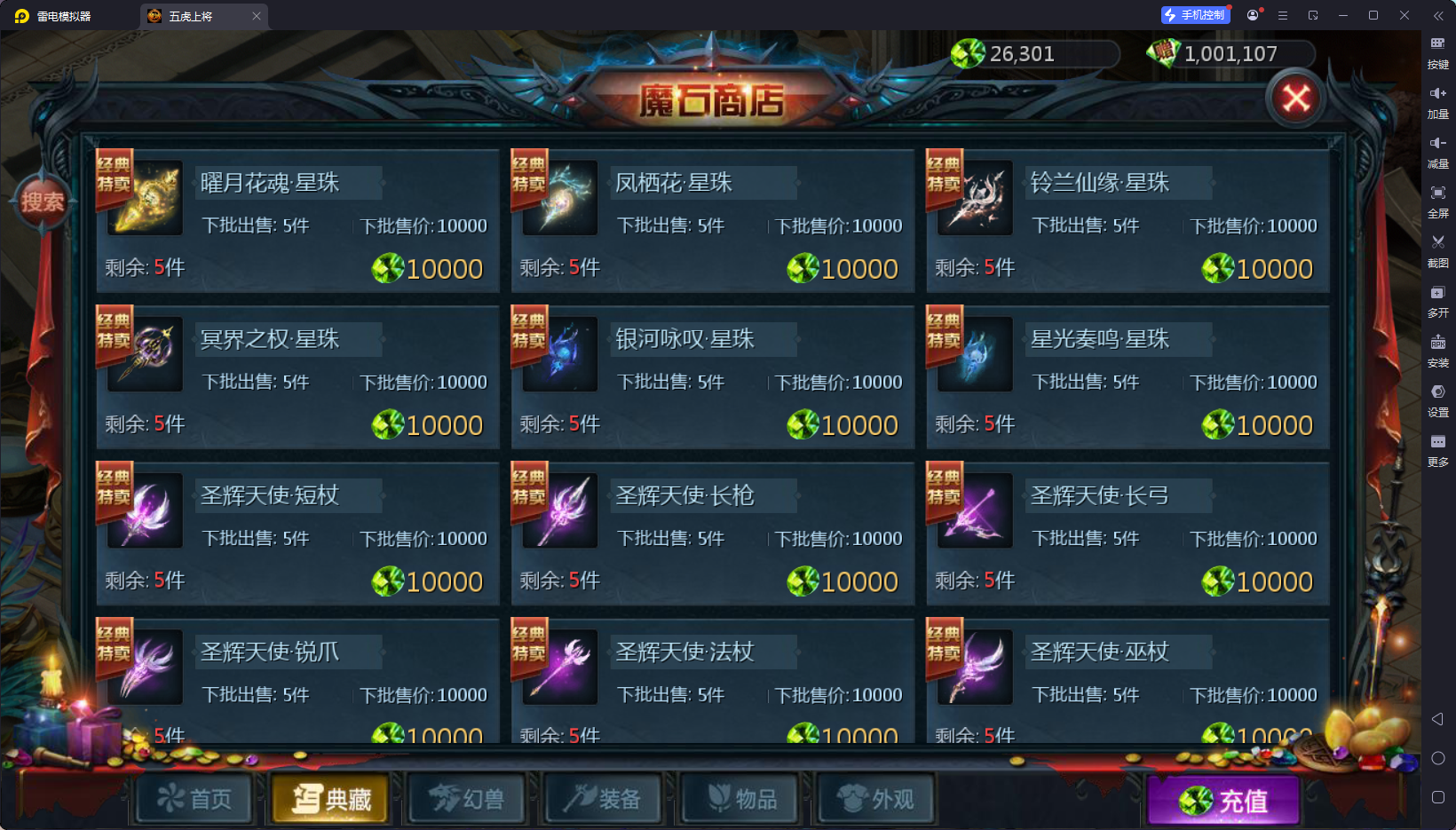Switch to the 外观 tab

point(877,799)
